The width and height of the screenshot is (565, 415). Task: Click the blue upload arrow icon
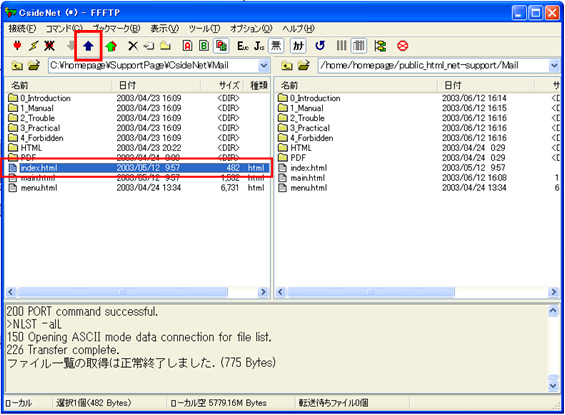(x=88, y=46)
